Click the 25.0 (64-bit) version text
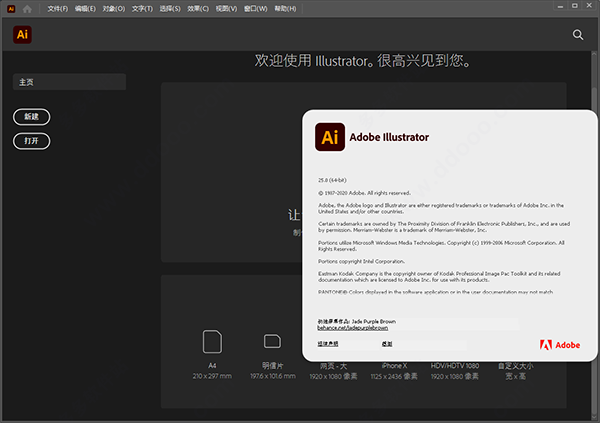 tap(332, 180)
